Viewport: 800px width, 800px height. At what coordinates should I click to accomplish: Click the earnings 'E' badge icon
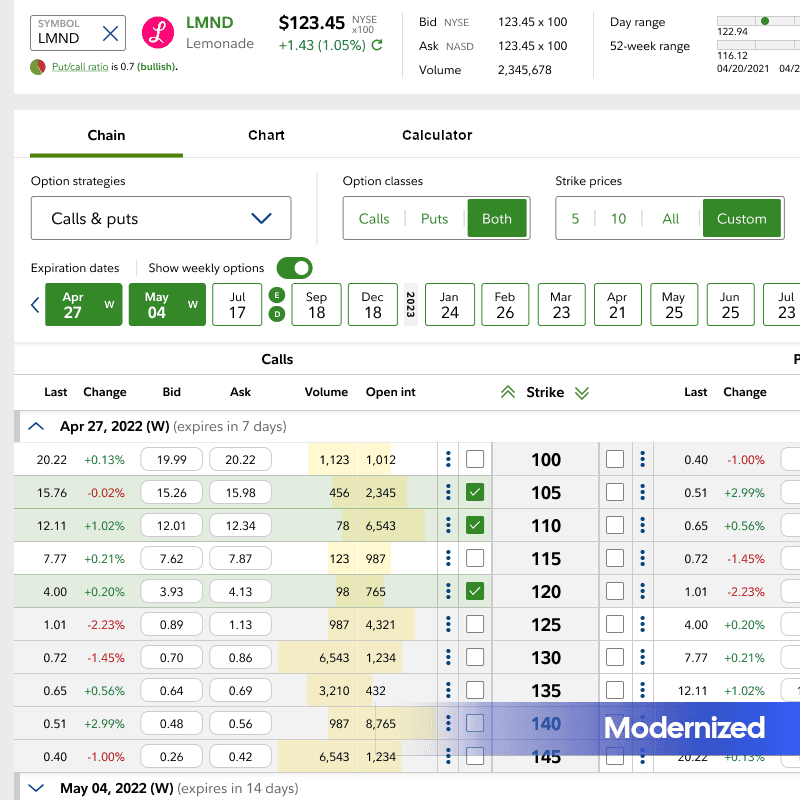(277, 295)
